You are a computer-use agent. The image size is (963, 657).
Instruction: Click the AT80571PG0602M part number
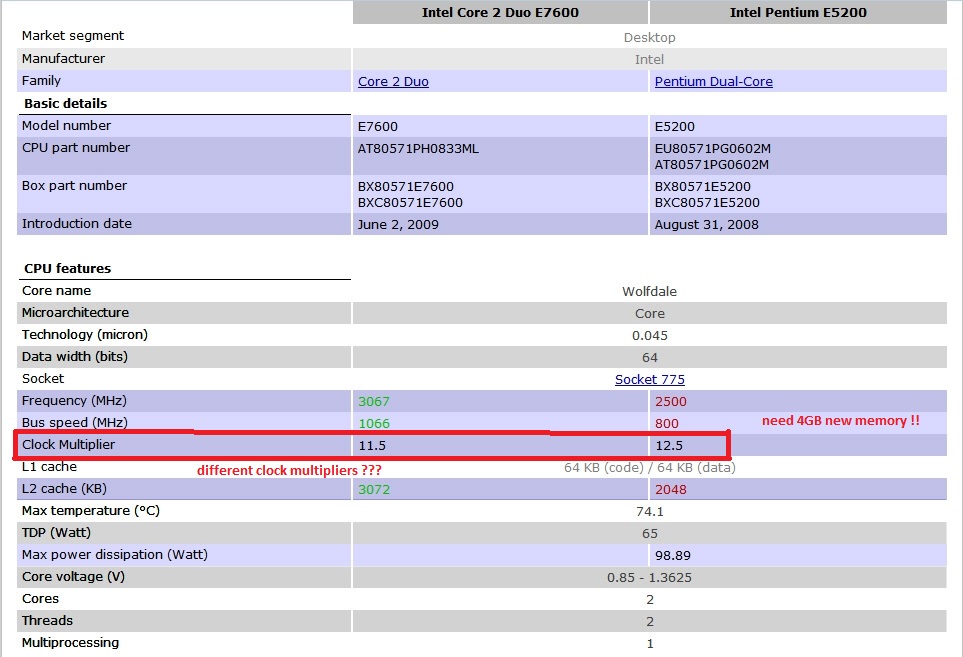[712, 165]
